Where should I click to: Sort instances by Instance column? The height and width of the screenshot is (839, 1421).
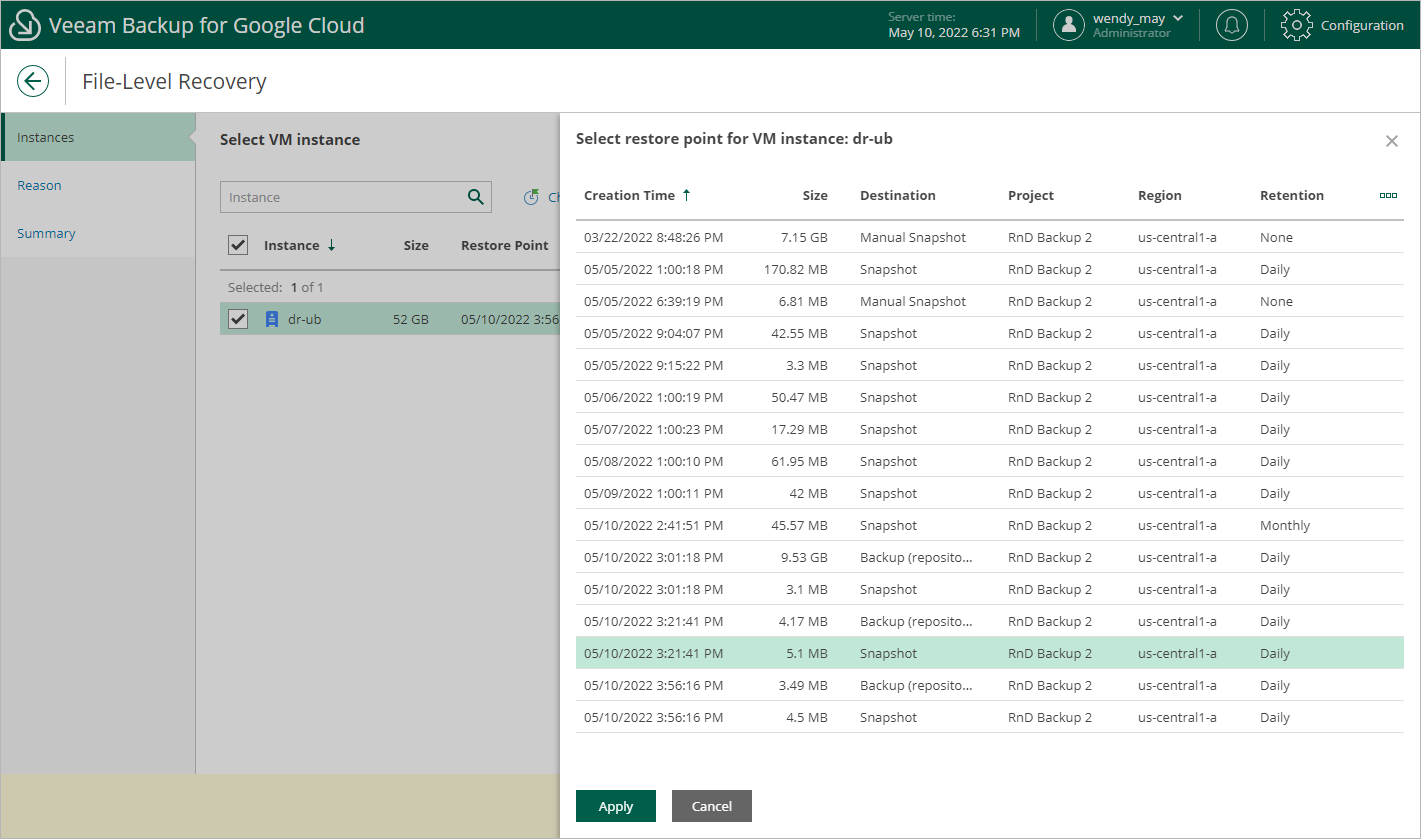pyautogui.click(x=299, y=245)
